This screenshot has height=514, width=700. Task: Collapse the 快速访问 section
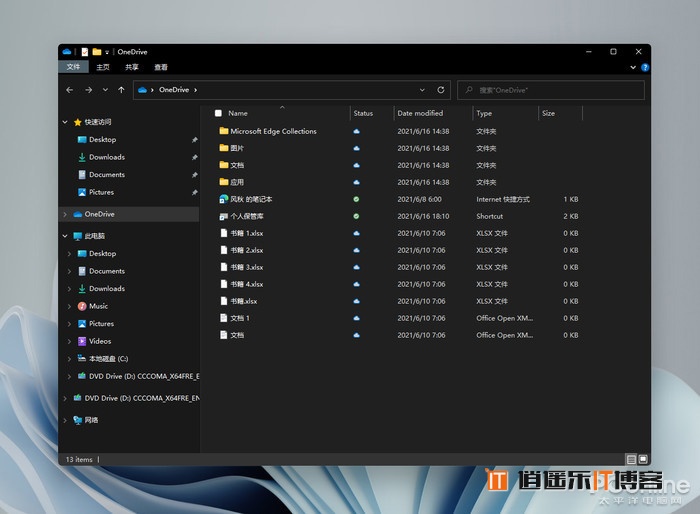coord(65,122)
